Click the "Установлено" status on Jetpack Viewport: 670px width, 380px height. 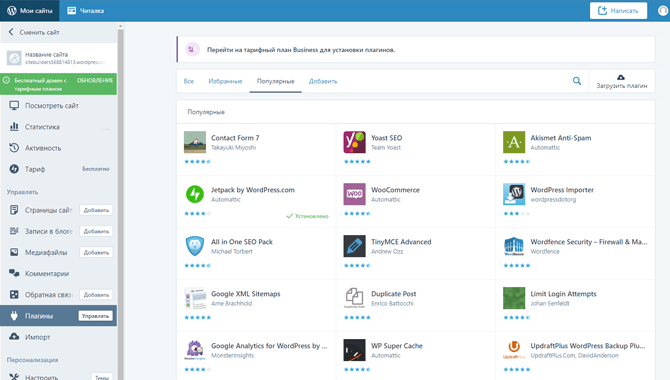[x=307, y=216]
